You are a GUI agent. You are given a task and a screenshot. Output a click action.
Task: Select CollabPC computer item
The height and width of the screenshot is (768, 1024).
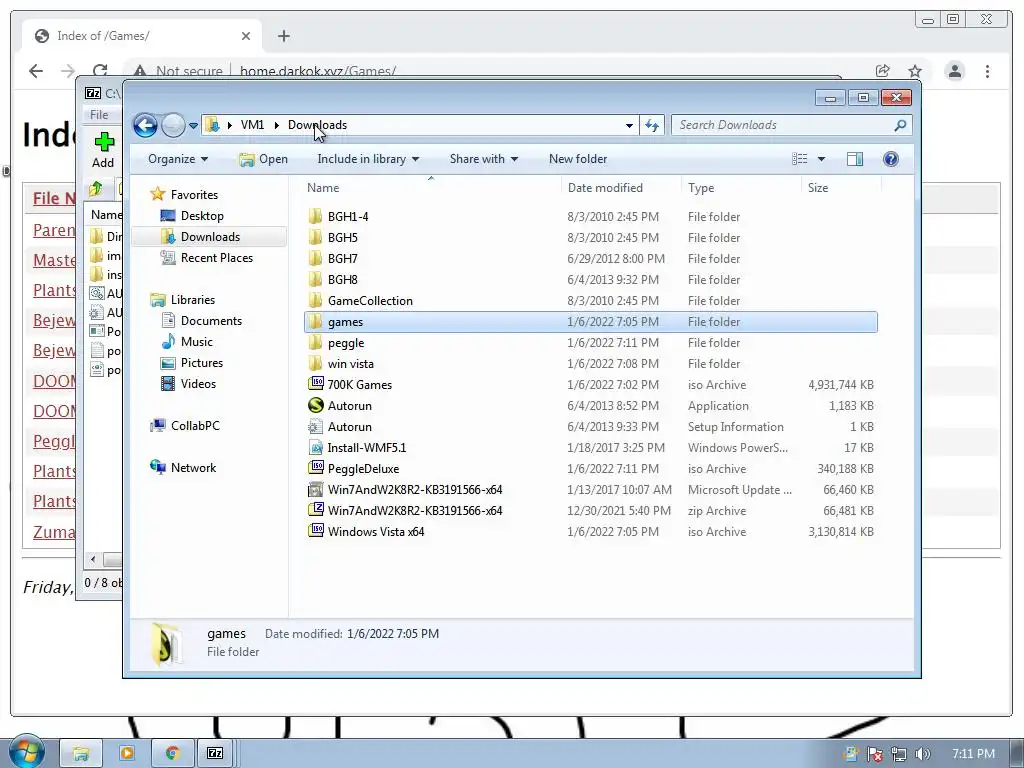pos(185,426)
